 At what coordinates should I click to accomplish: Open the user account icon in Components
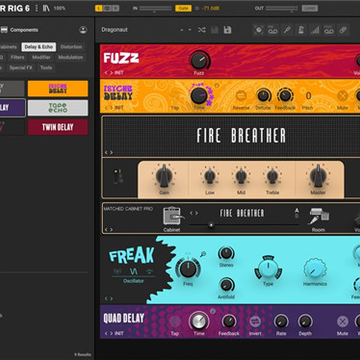[x=83, y=30]
